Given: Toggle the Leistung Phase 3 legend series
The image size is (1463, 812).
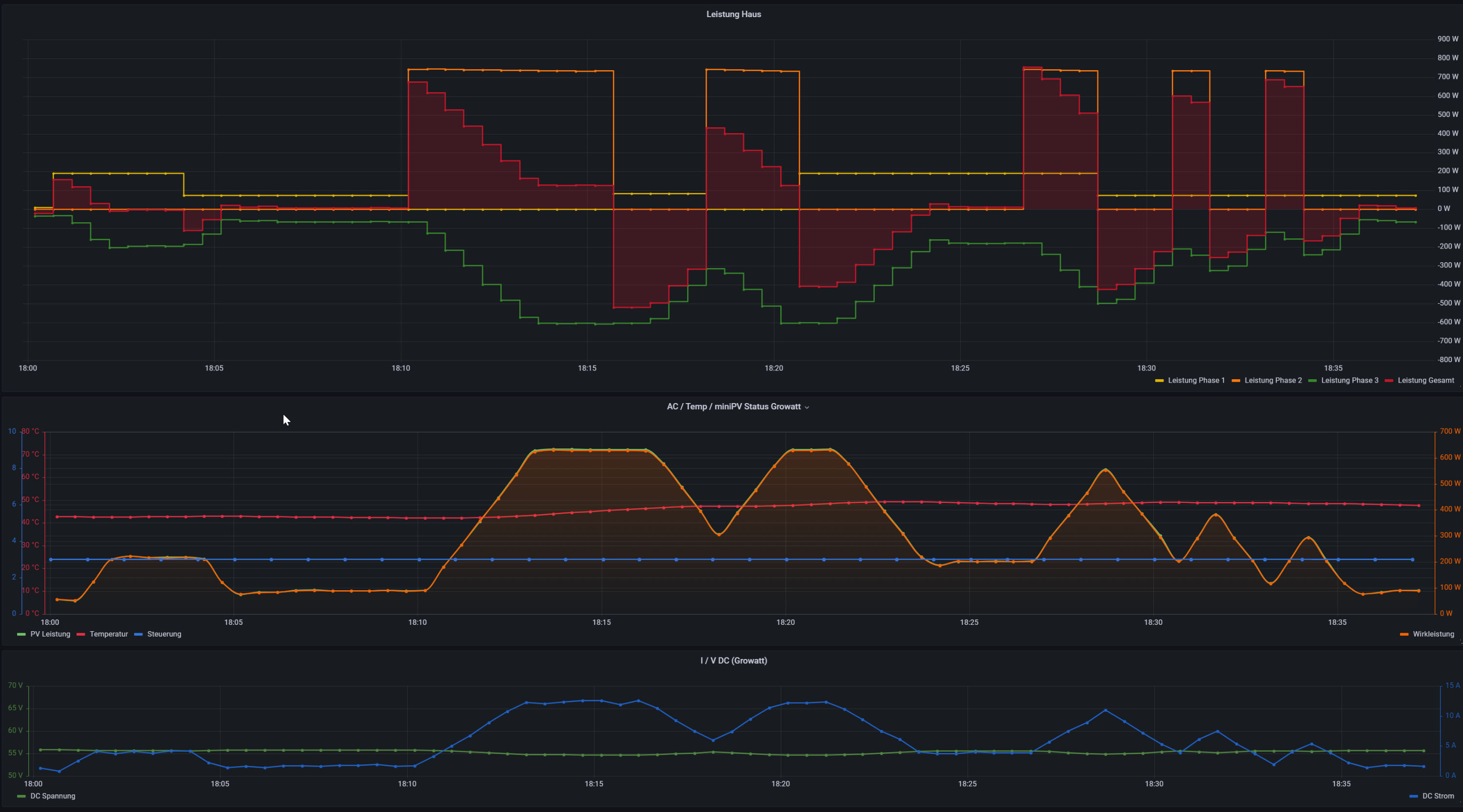Looking at the screenshot, I should pyautogui.click(x=1349, y=380).
